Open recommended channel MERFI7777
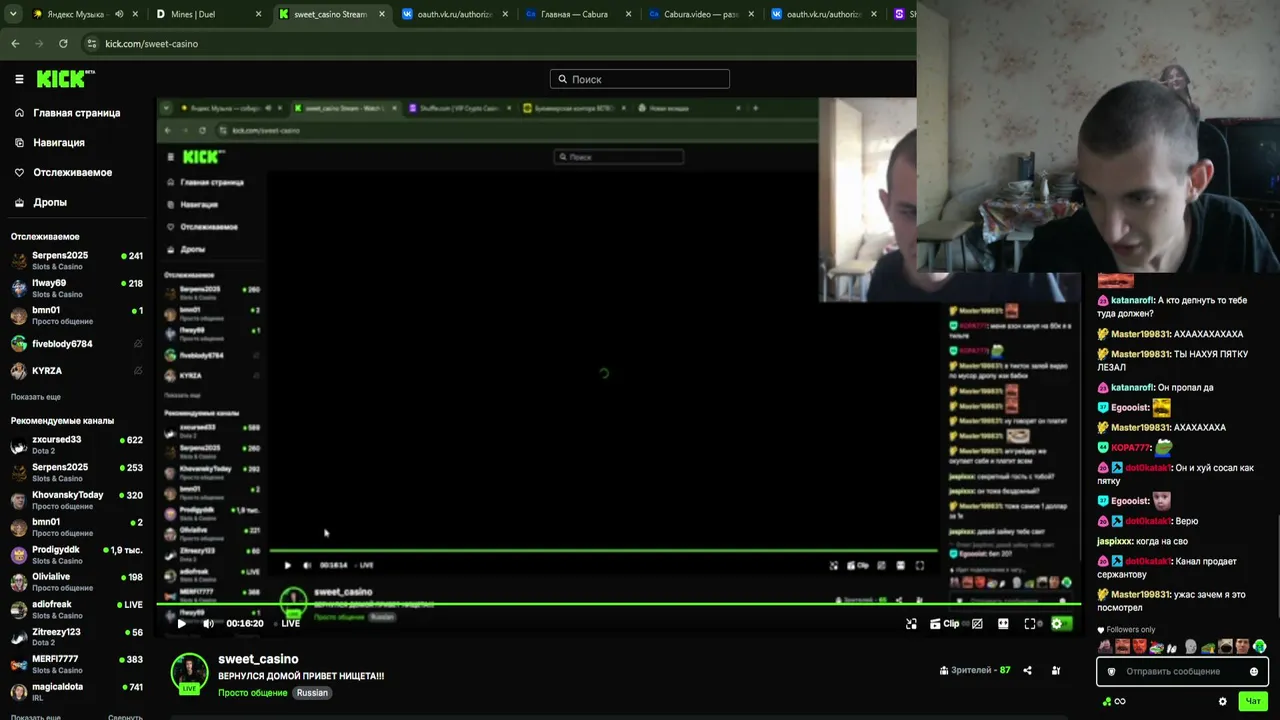Viewport: 1280px width, 720px height. point(76,665)
